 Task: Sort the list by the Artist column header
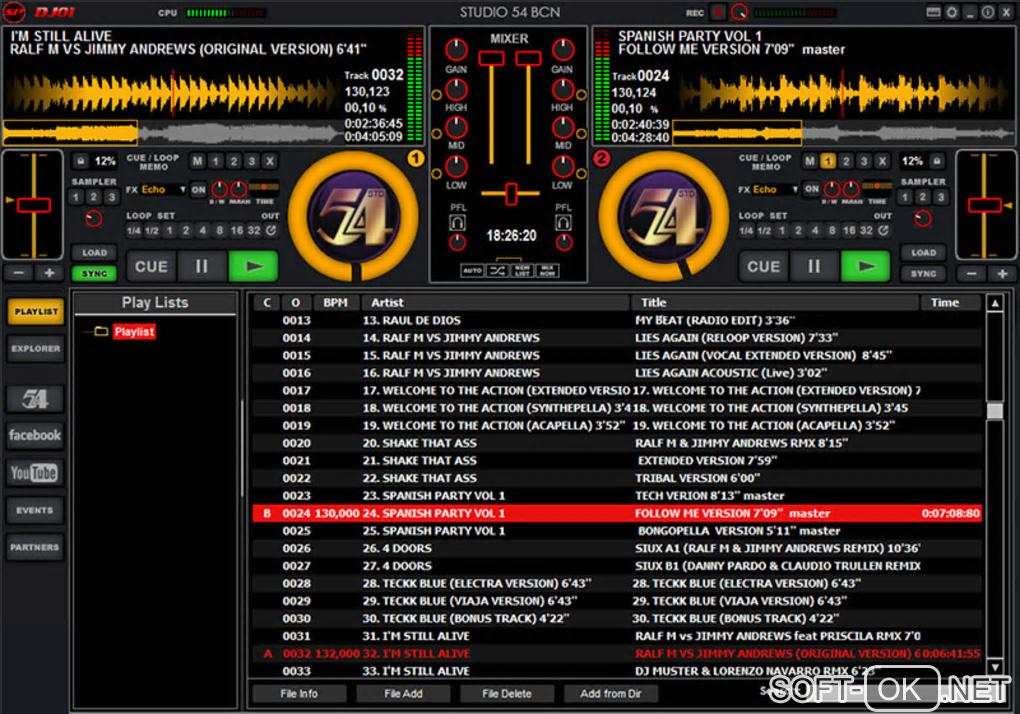[495, 302]
